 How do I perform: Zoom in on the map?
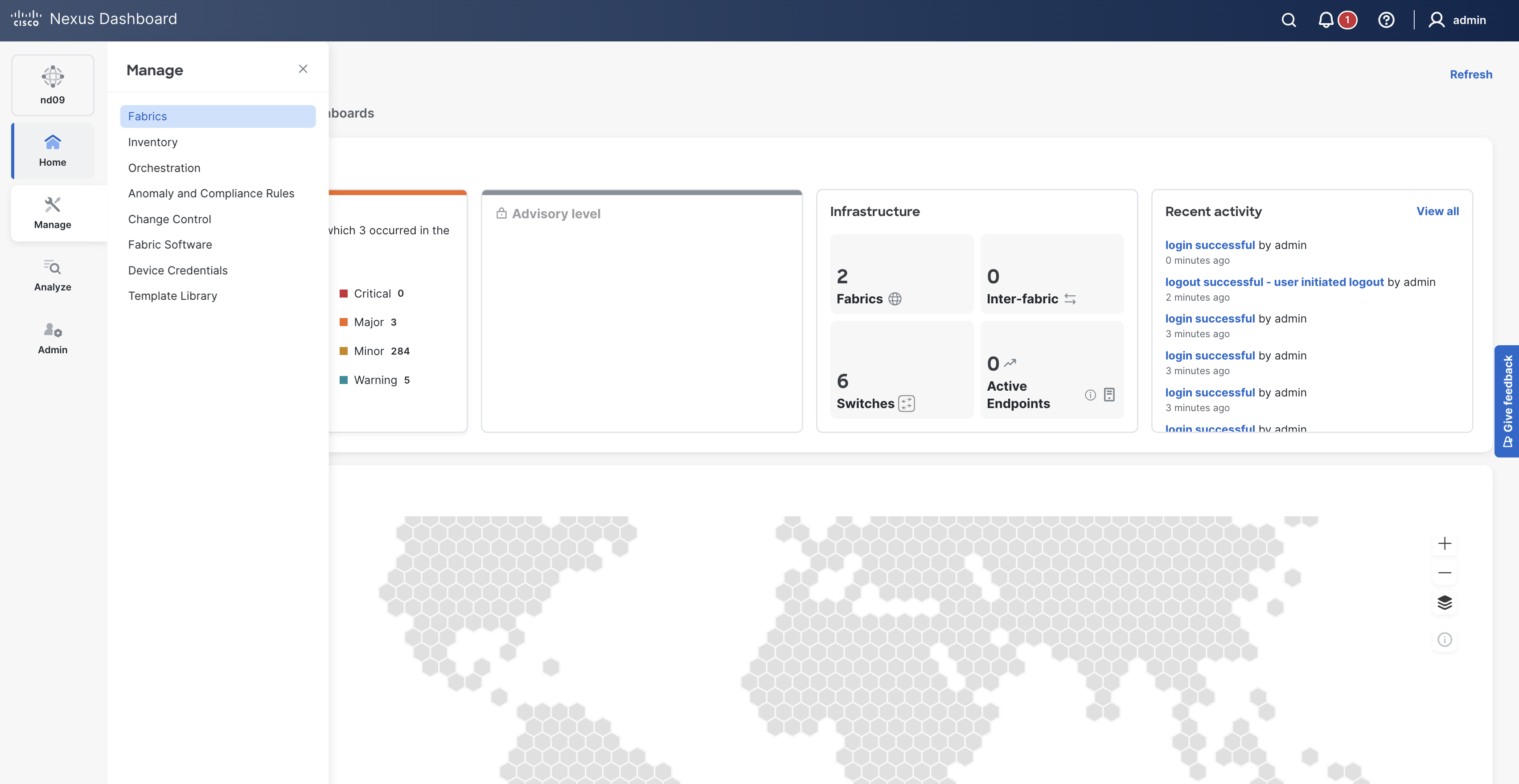1444,543
